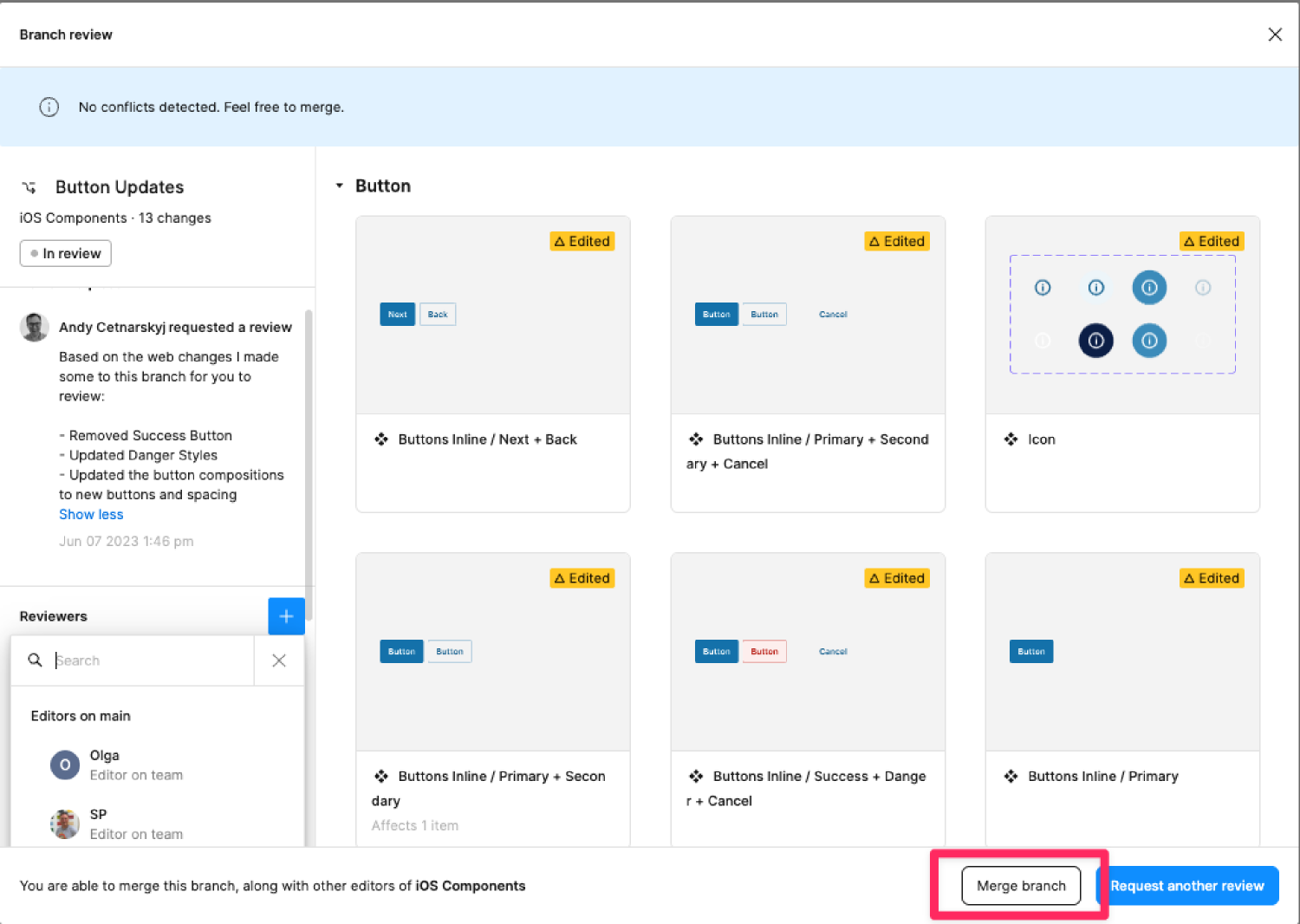
Task: Open the Icon component preview thumbnail
Action: [x=1121, y=316]
